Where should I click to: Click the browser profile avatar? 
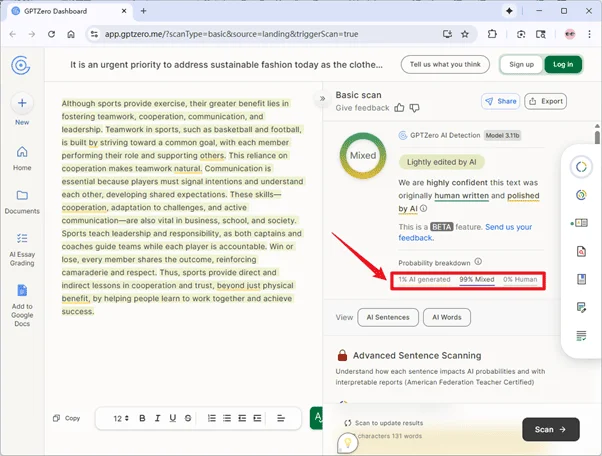[x=570, y=34]
